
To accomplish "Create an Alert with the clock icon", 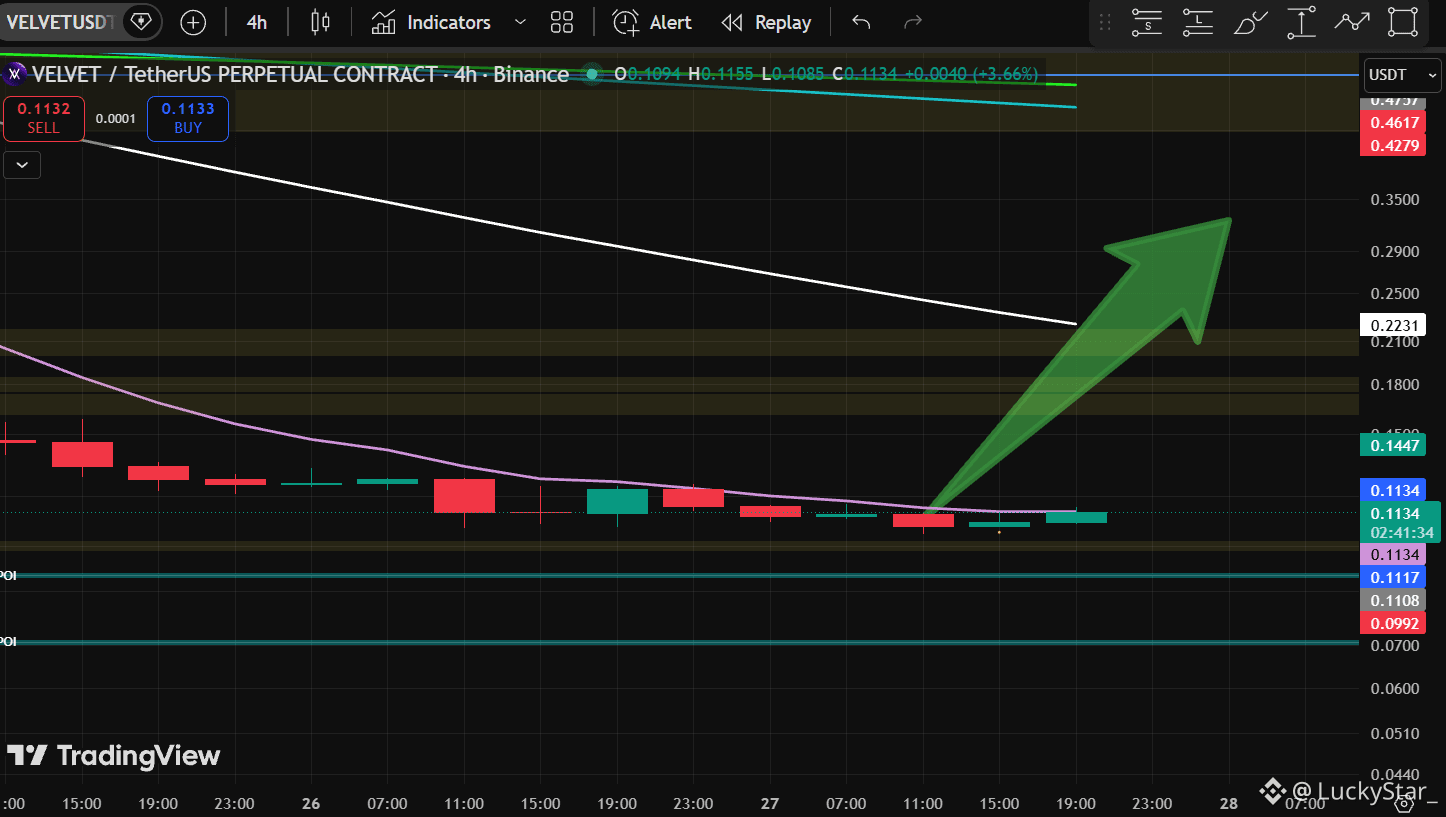I will click(x=652, y=22).
